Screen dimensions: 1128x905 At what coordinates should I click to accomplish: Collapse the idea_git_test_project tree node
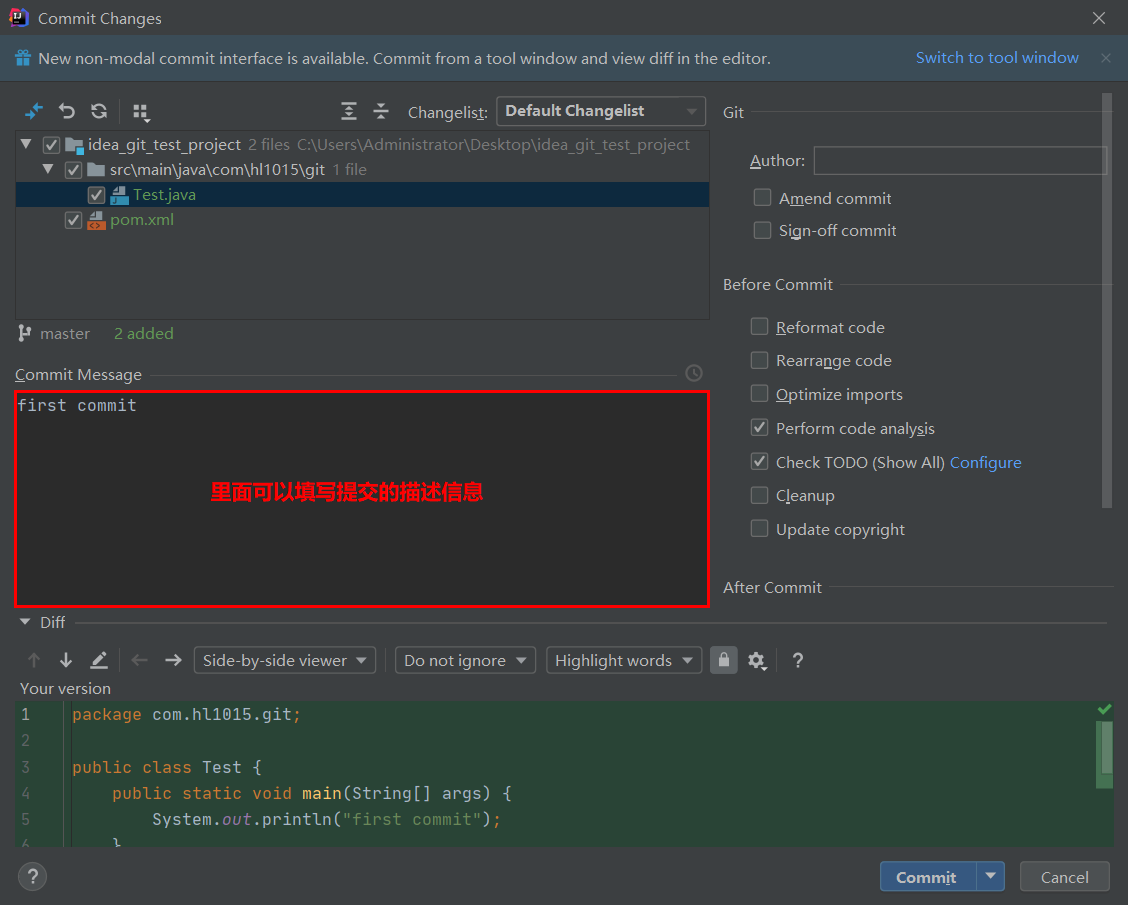click(27, 145)
